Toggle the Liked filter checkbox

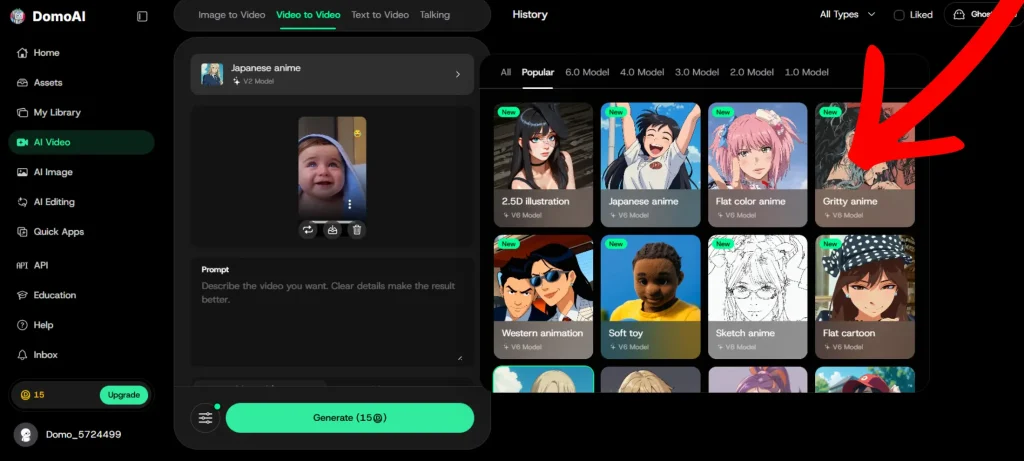click(x=899, y=15)
